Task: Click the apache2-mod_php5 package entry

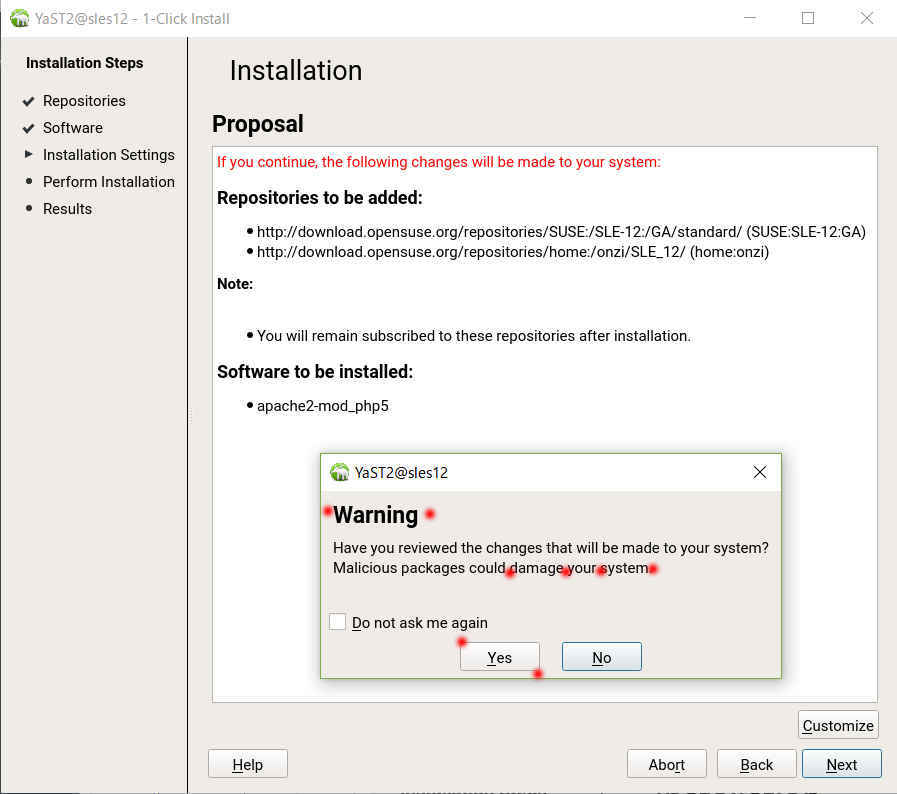Action: [x=323, y=406]
